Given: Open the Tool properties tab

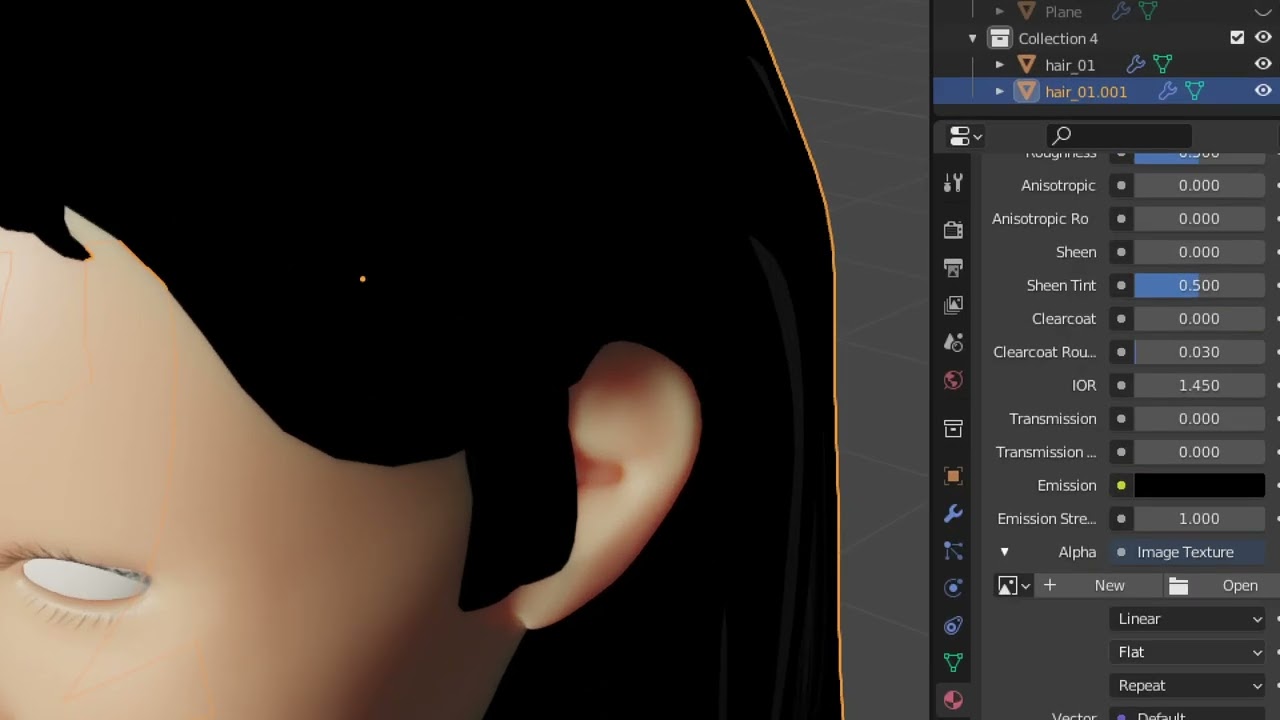Looking at the screenshot, I should (953, 184).
